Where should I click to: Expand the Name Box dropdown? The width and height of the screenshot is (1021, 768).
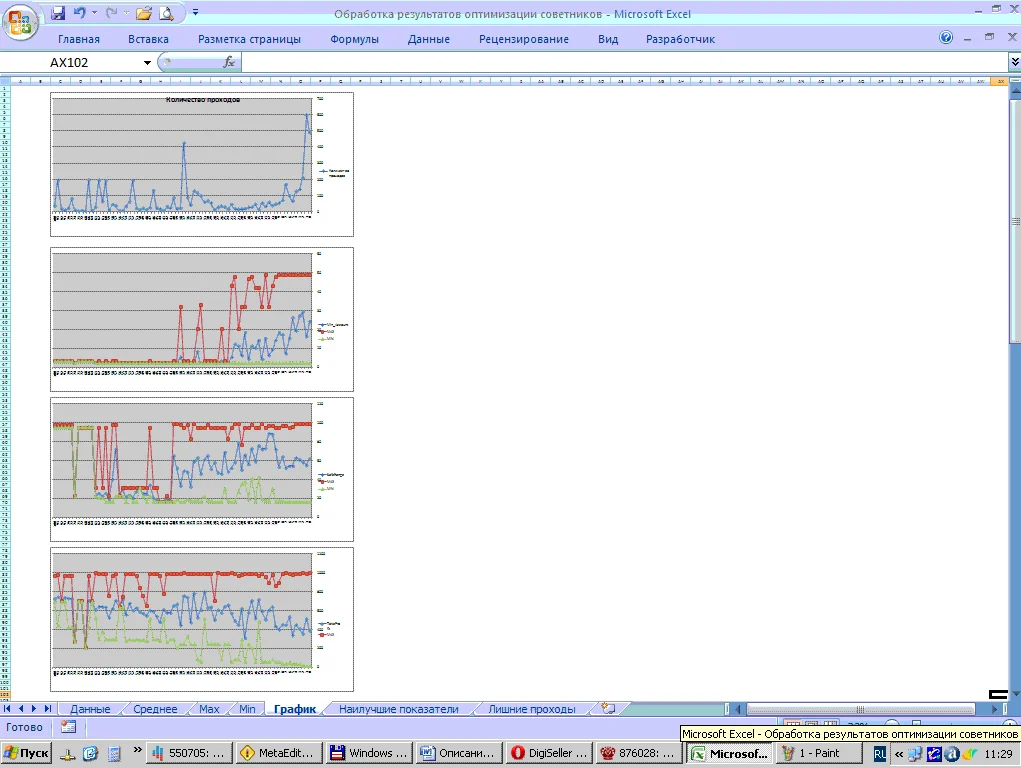(147, 62)
